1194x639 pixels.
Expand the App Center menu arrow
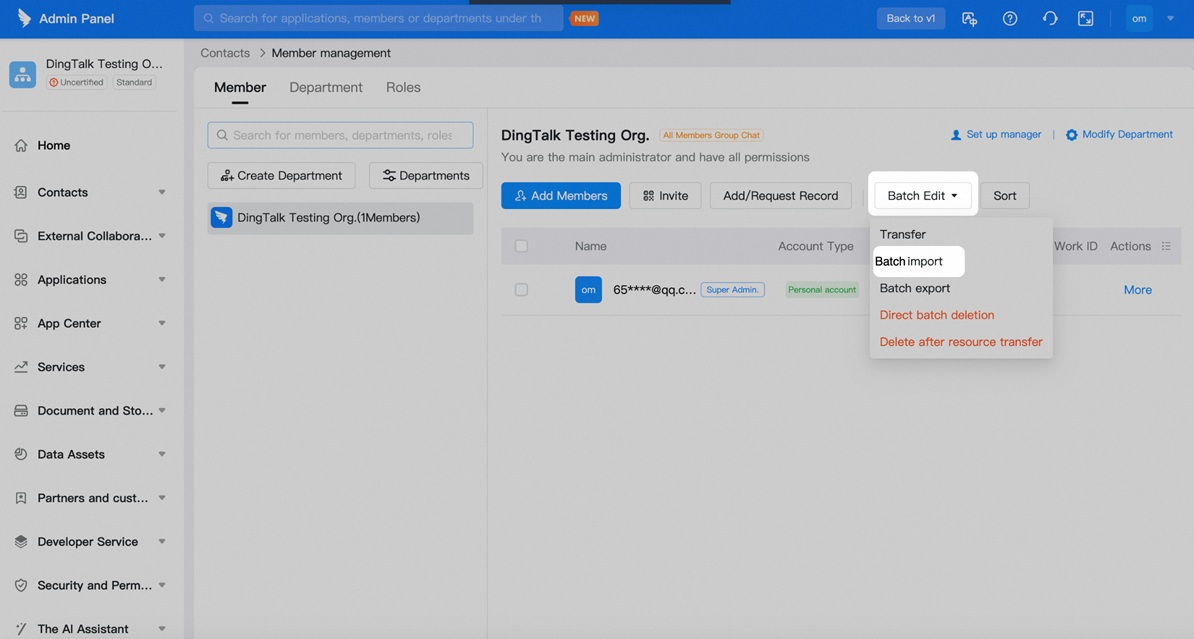pos(161,323)
